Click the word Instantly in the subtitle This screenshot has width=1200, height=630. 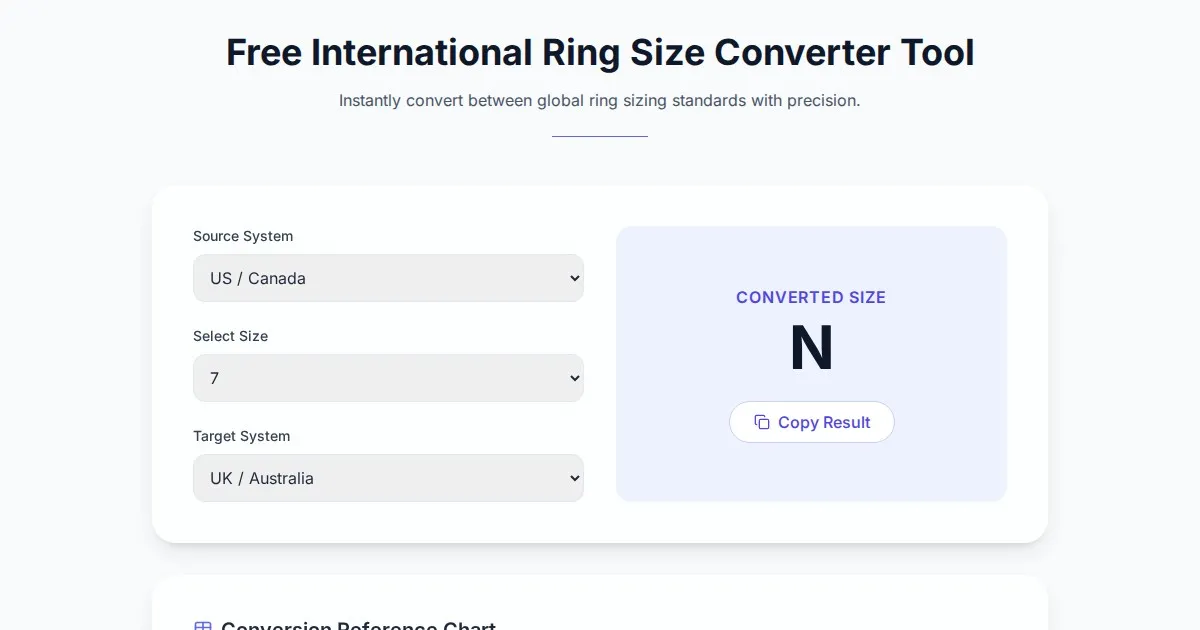[370, 100]
